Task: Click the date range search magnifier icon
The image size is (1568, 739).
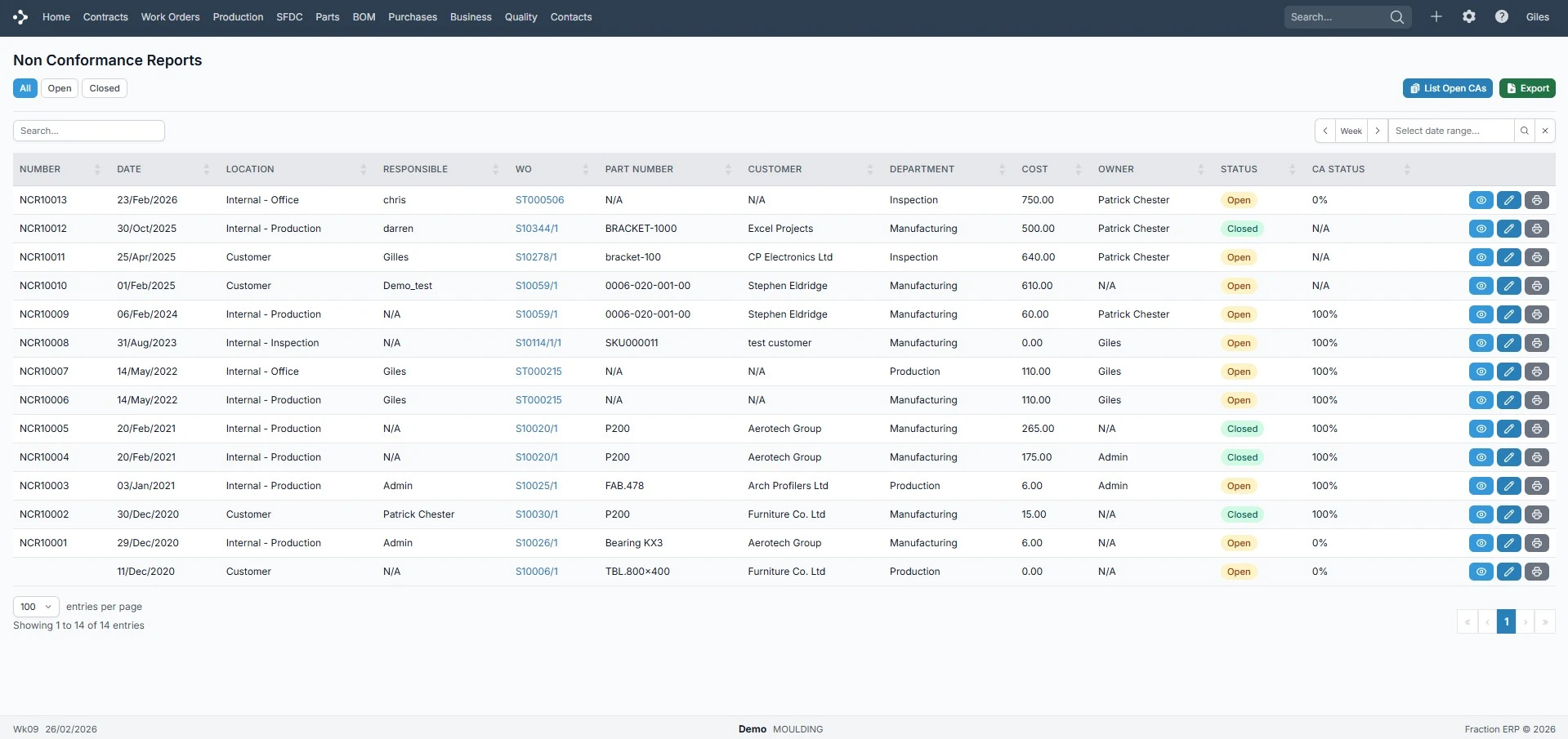Action: pyautogui.click(x=1524, y=131)
